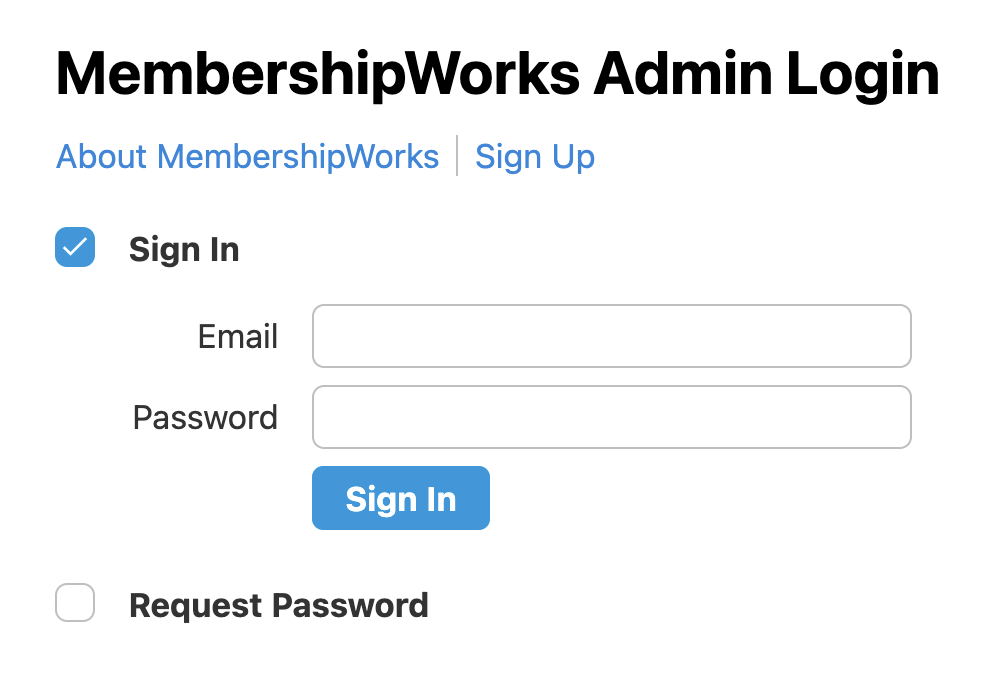This screenshot has width=994, height=678.
Task: Click the MembershipWorks Admin Login heading
Action: point(497,75)
